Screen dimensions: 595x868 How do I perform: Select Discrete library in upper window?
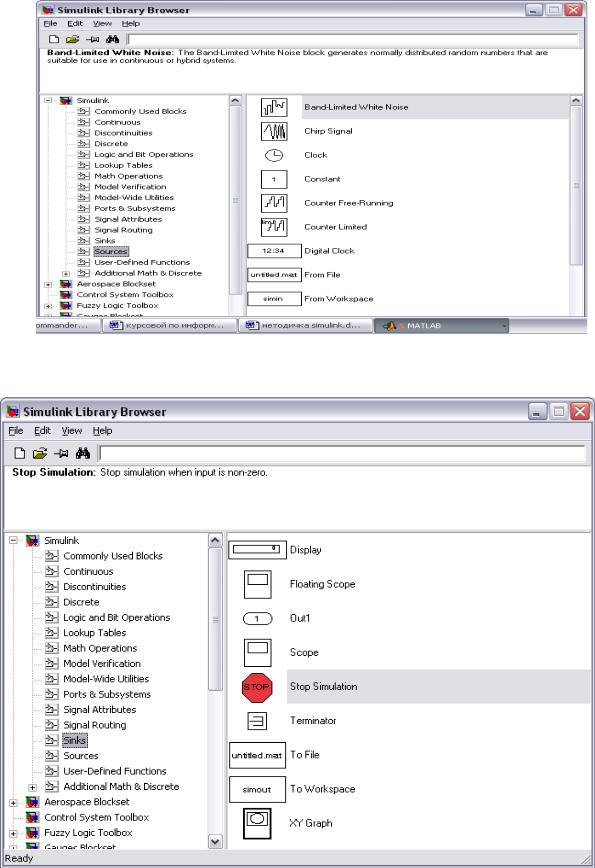pos(111,143)
